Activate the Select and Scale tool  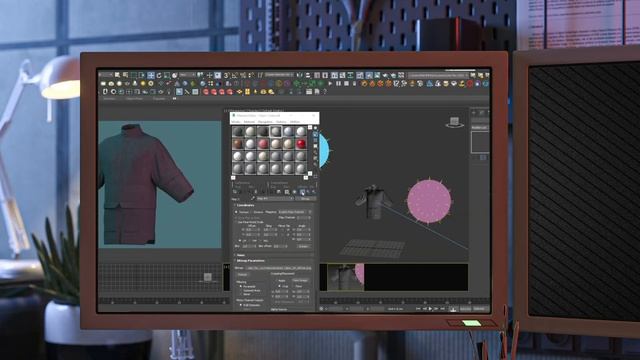pos(167,75)
